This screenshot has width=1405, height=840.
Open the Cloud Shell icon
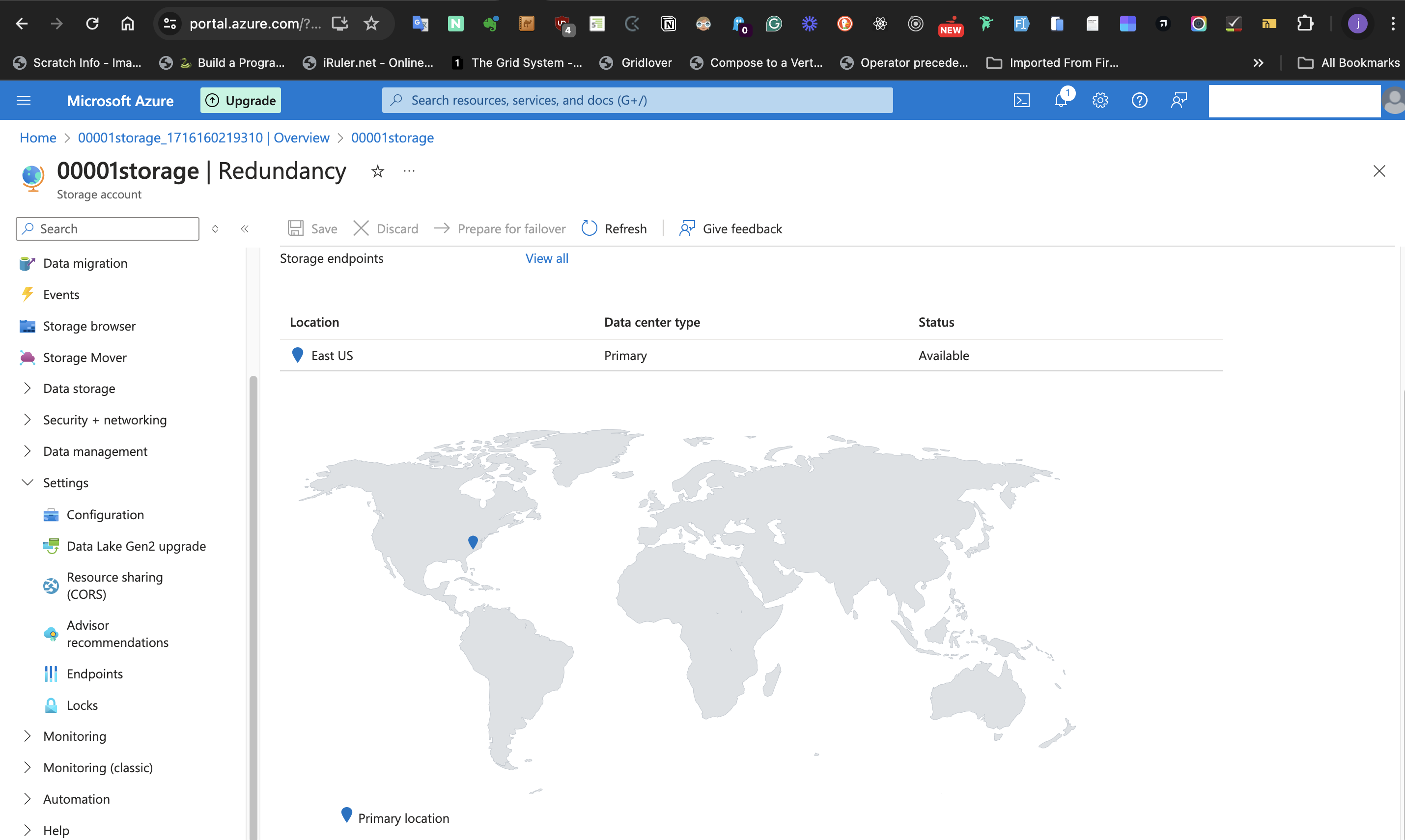click(1021, 100)
